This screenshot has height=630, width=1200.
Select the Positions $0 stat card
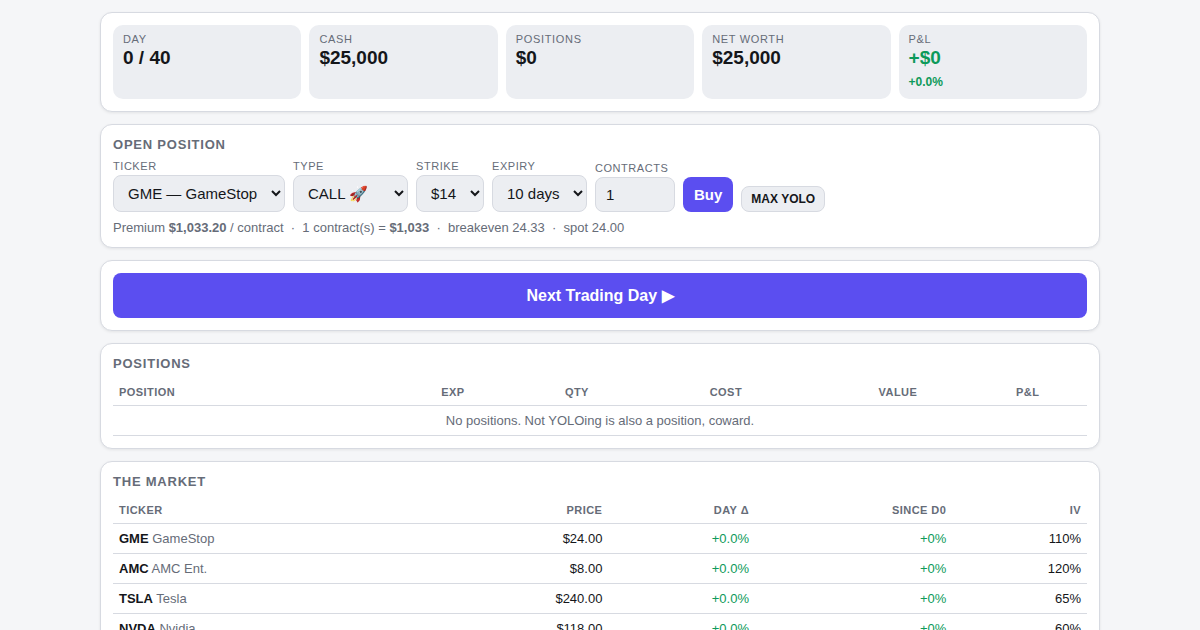tap(600, 62)
